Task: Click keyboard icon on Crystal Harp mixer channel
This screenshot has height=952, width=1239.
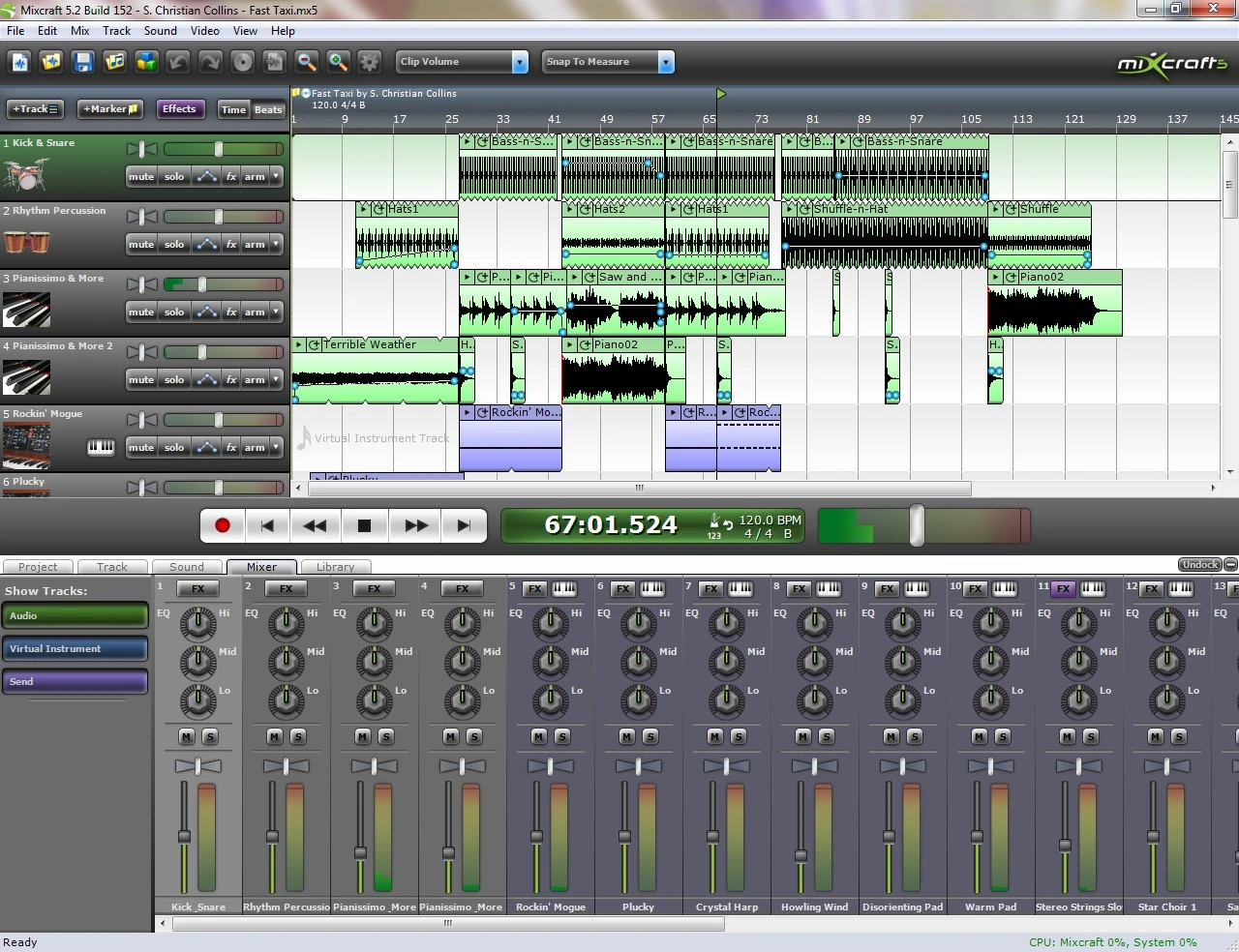Action: (740, 588)
